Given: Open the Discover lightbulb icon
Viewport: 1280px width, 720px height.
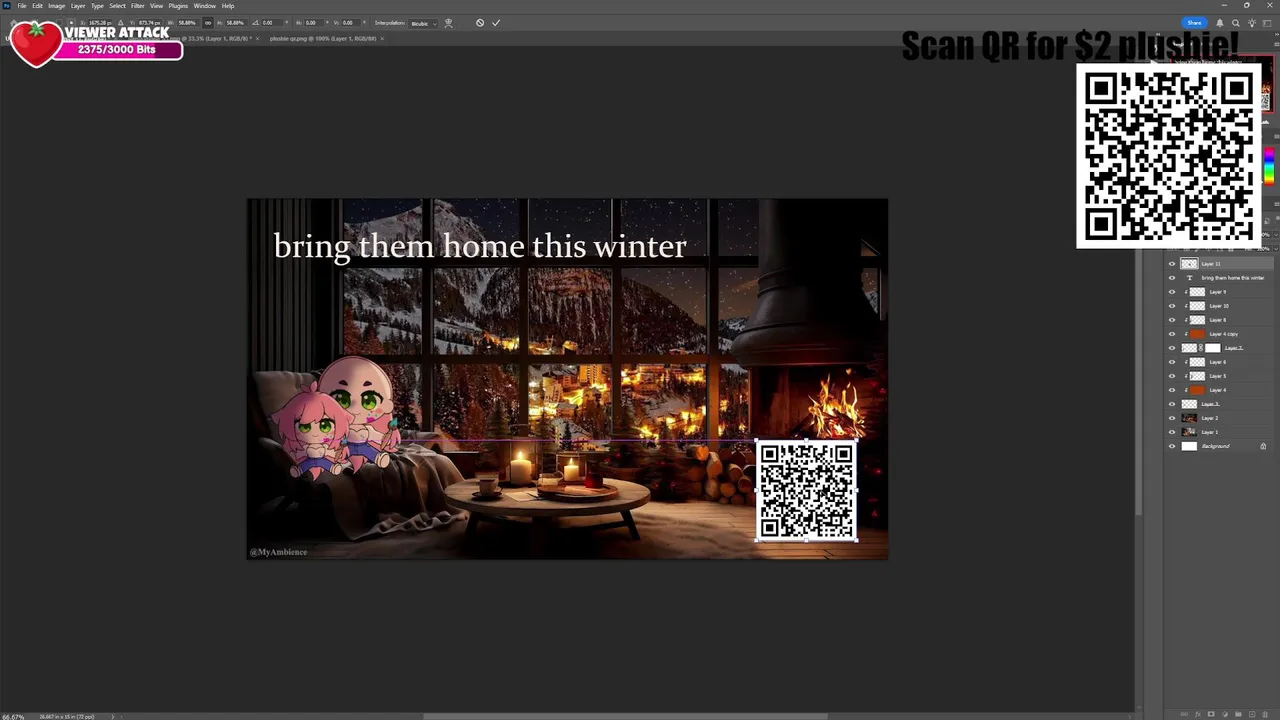Looking at the screenshot, I should point(1251,23).
